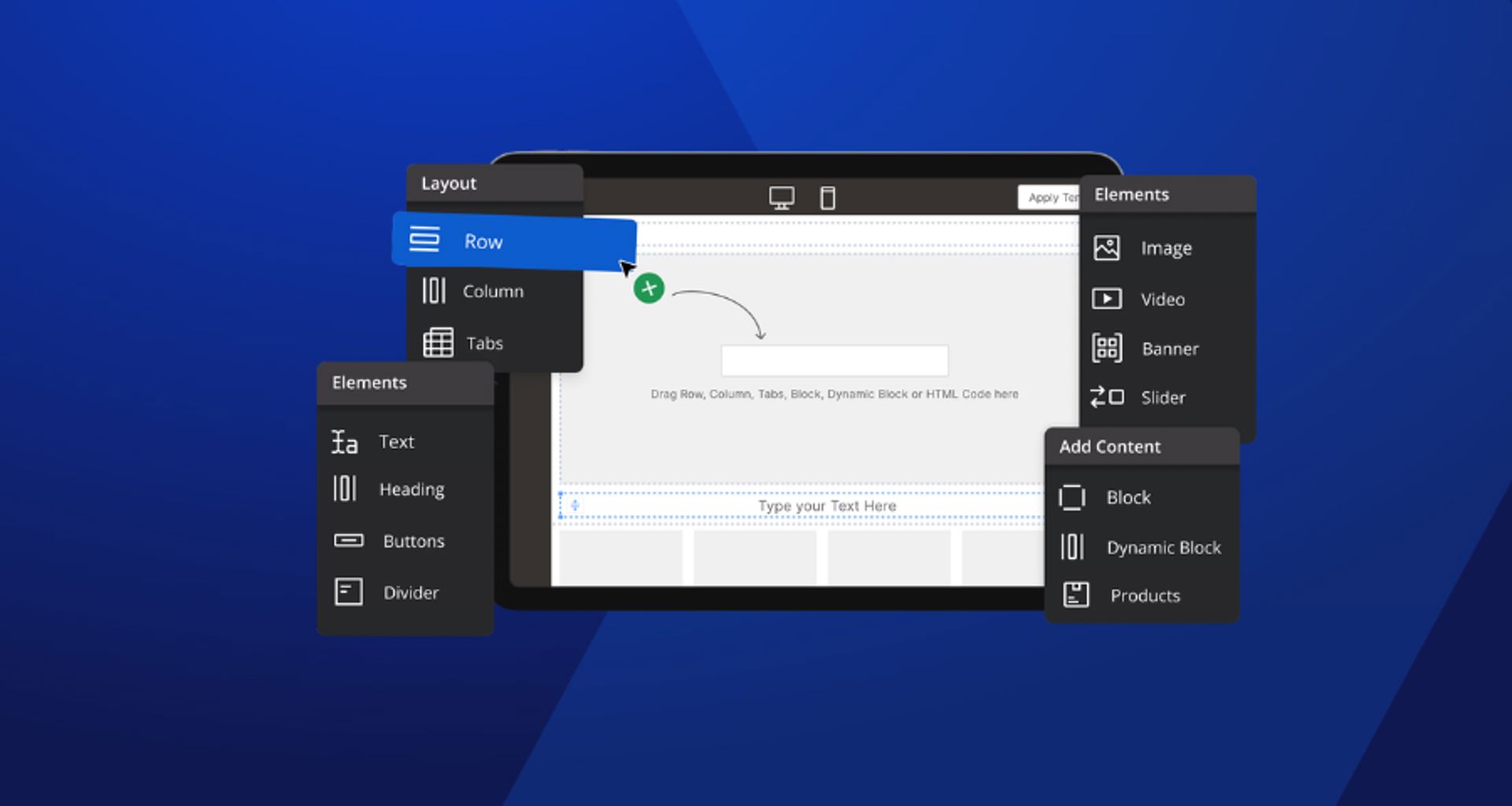Click the Apply Template button

click(1050, 198)
